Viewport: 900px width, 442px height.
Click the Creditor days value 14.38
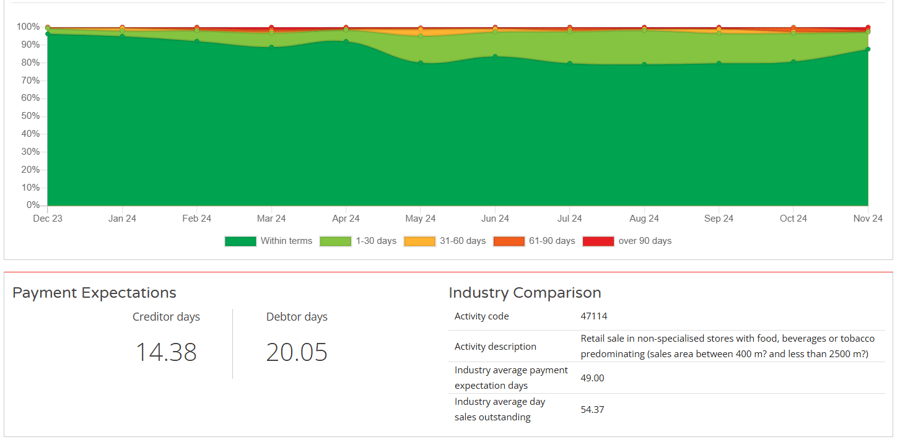166,352
